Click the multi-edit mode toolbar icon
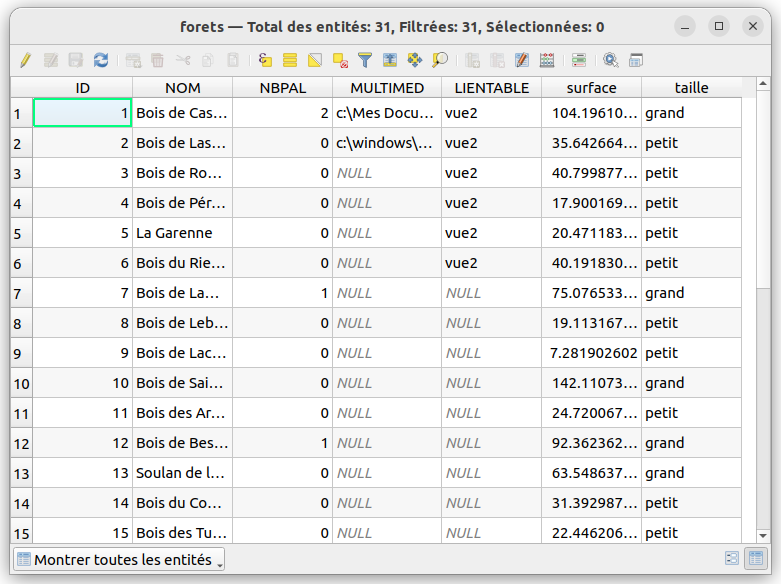 tap(51, 61)
